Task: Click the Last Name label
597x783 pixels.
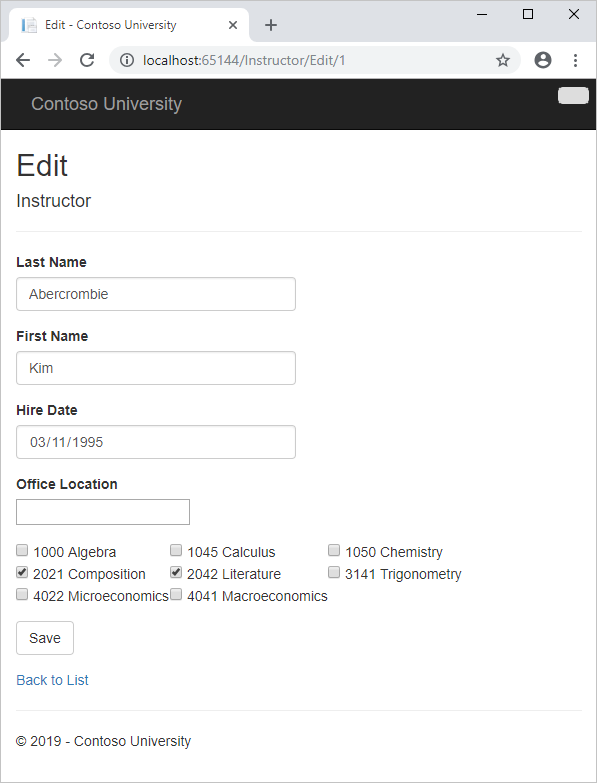Action: 51,262
